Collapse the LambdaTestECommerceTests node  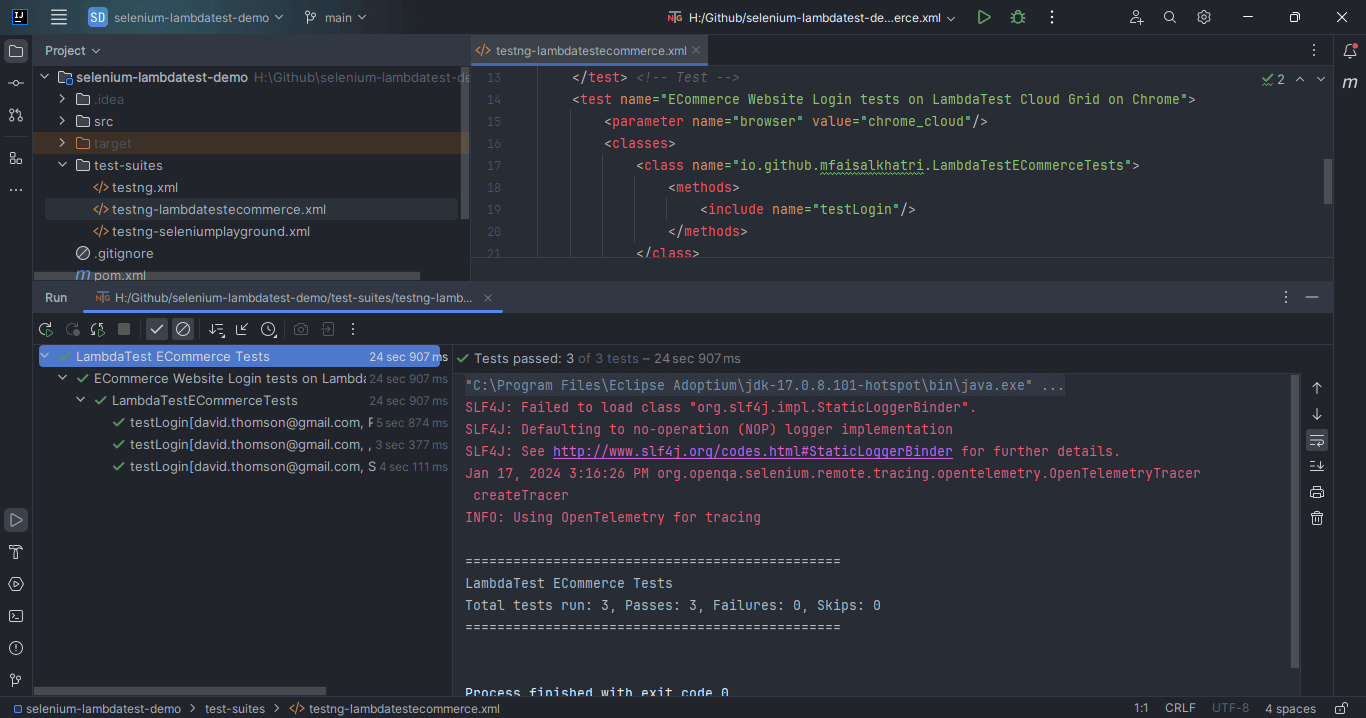pos(80,400)
